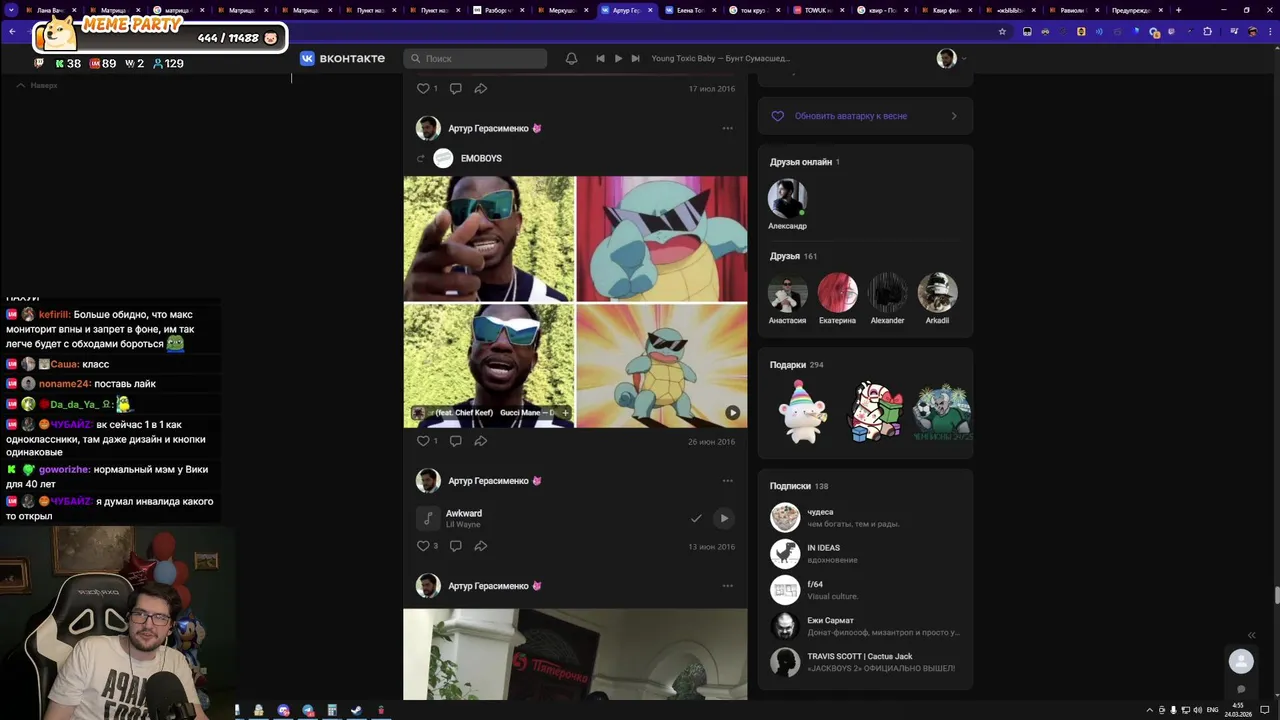Viewport: 1280px width, 720px height.
Task: Open Gucci Mane pointing photo
Action: click(489, 239)
